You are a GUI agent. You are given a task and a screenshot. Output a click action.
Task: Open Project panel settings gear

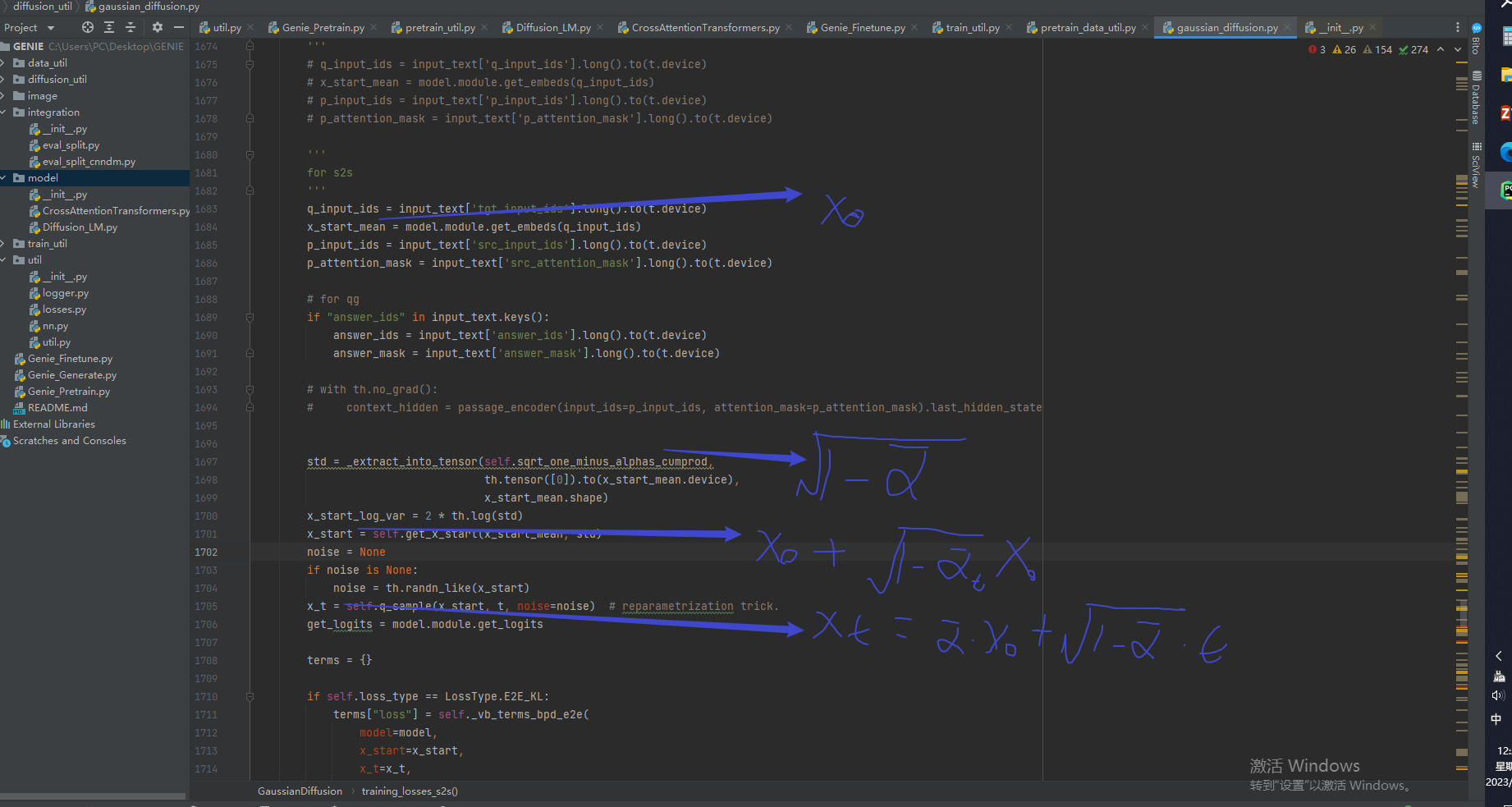[x=158, y=27]
